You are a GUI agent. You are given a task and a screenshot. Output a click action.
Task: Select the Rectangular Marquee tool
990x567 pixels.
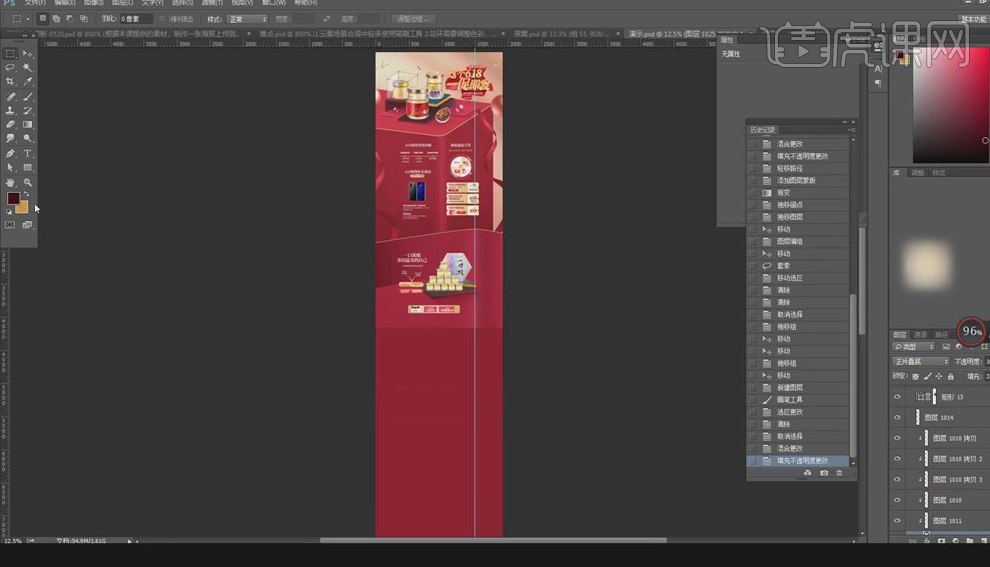coord(11,53)
